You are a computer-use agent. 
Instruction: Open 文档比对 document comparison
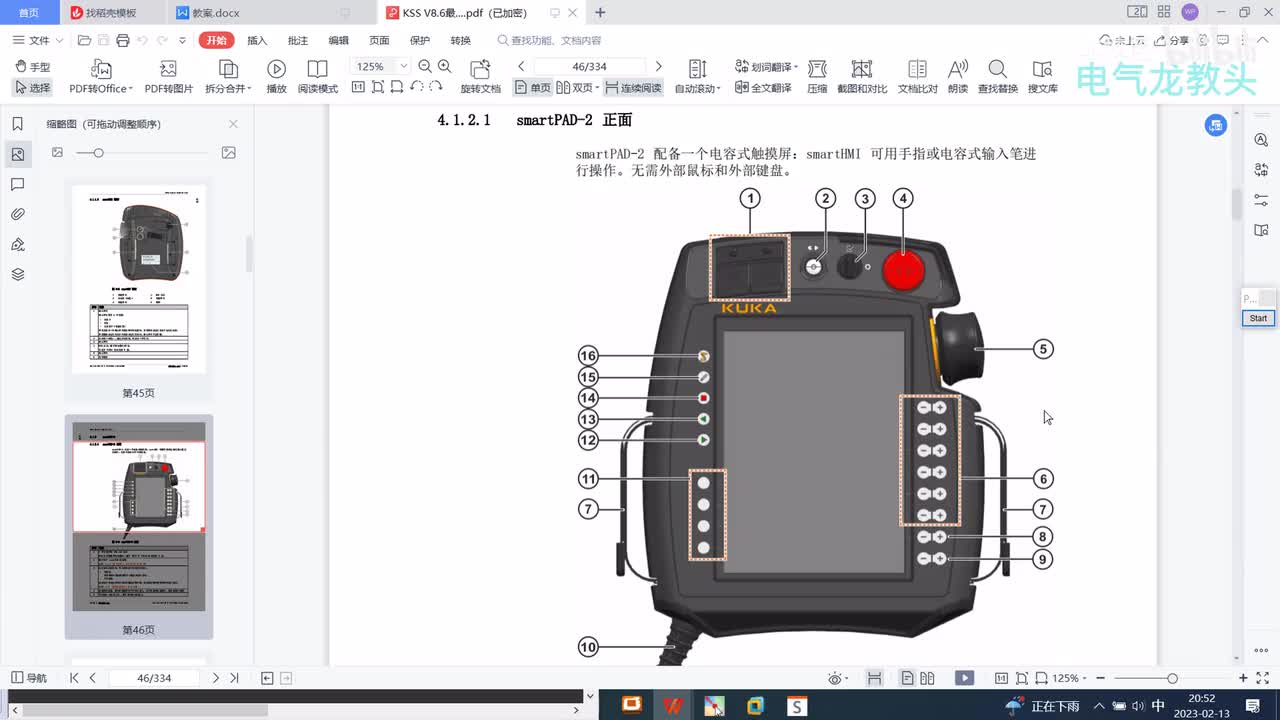click(x=917, y=77)
